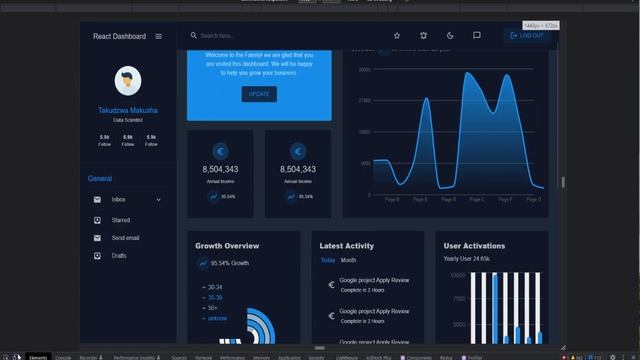Click the Inbox envelope icon
Screen dimensions: 640x360
(x=97, y=200)
